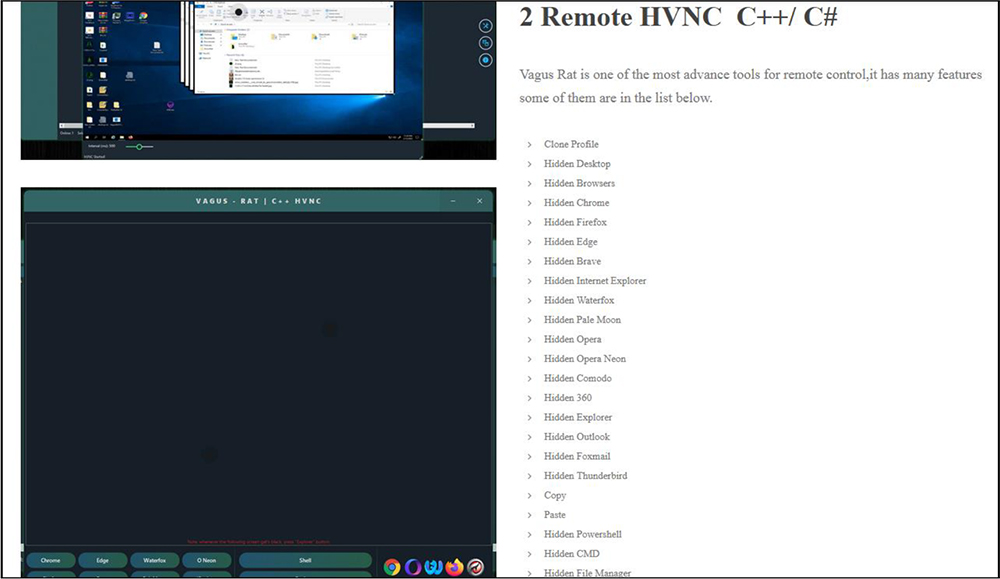1000x579 pixels.
Task: Click the horizontal scrollbar under the remote desktop
Action: [448, 126]
